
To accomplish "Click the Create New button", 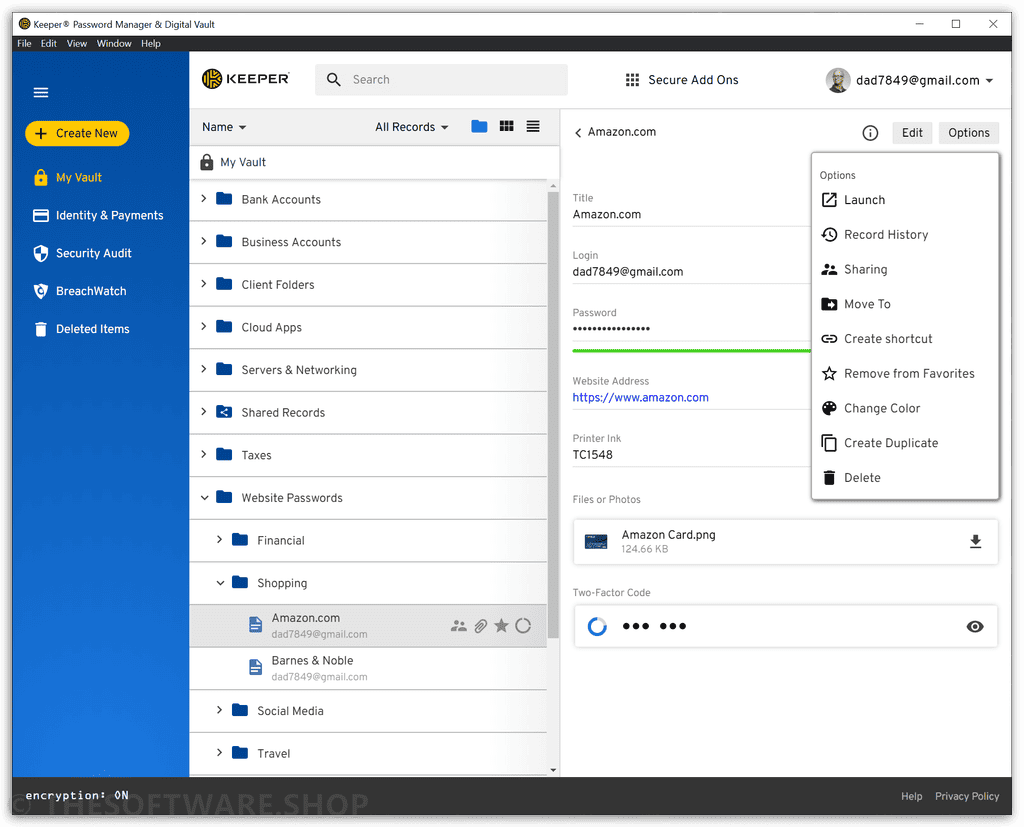I will [77, 133].
